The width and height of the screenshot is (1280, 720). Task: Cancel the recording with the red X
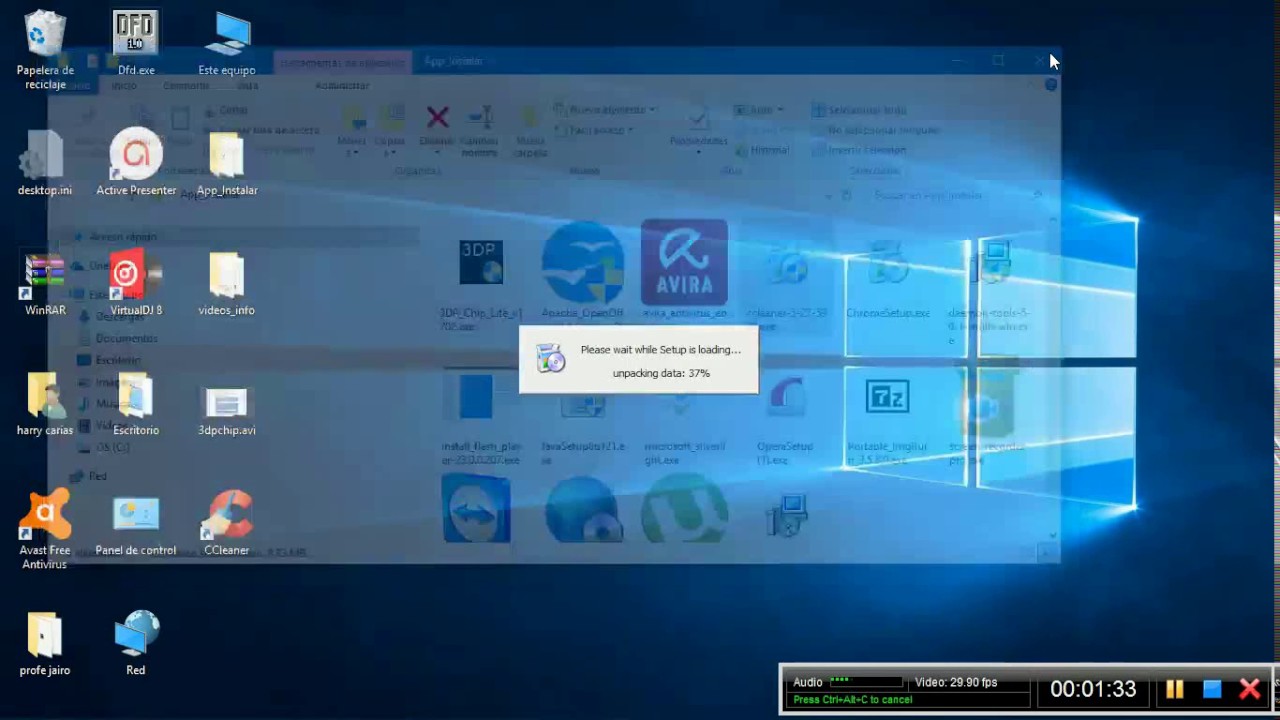tap(1250, 689)
